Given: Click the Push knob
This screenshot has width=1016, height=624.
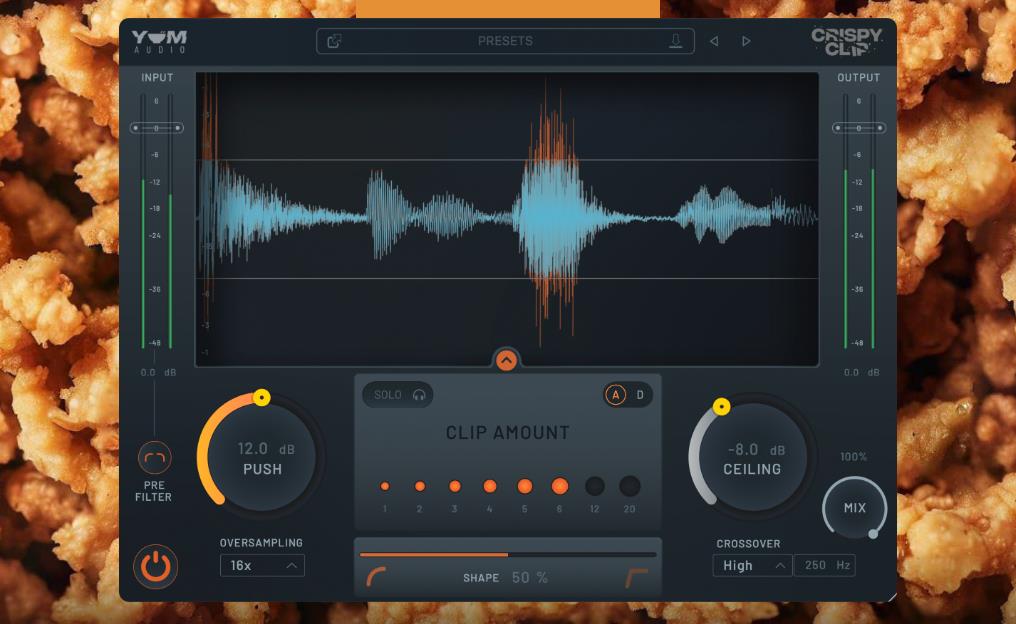Looking at the screenshot, I should [x=262, y=457].
